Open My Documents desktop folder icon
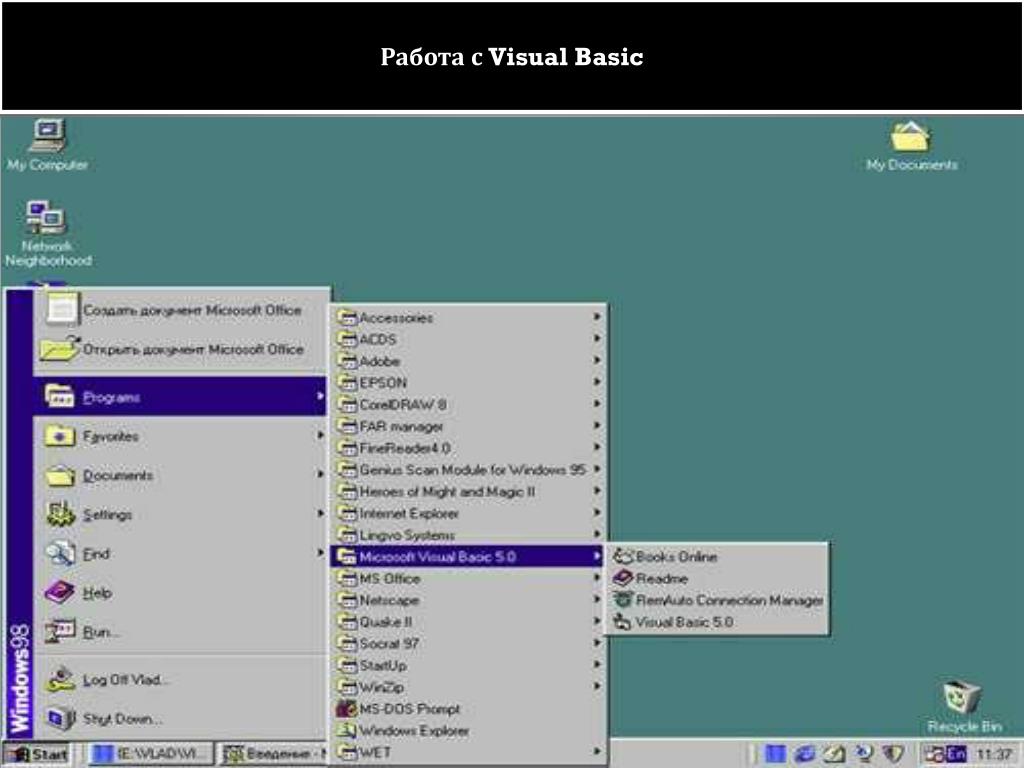1024x768 pixels. pos(912,146)
